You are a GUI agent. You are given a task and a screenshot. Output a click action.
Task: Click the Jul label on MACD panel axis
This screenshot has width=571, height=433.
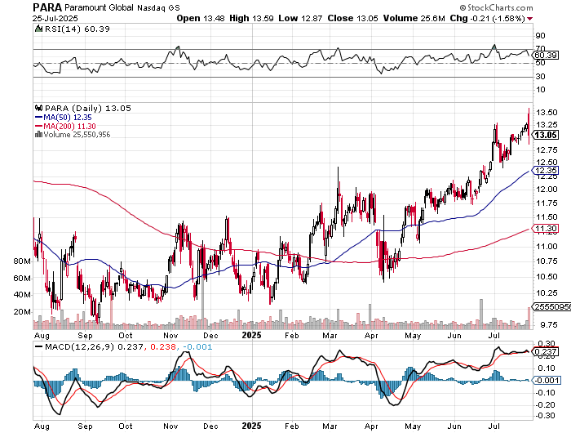493,426
